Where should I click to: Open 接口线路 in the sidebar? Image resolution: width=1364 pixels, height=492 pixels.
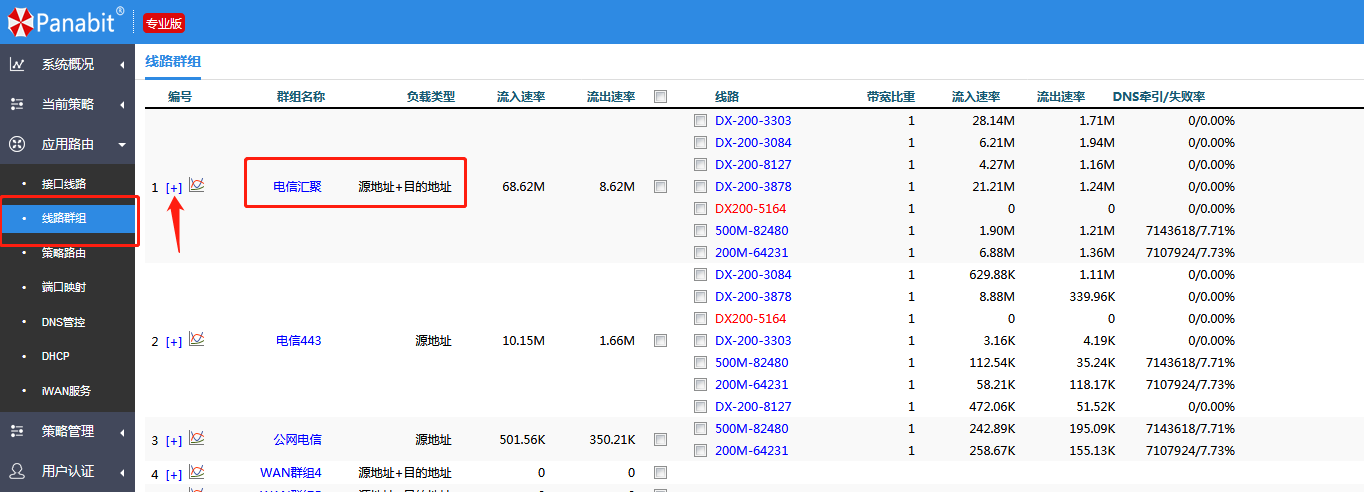(64, 184)
